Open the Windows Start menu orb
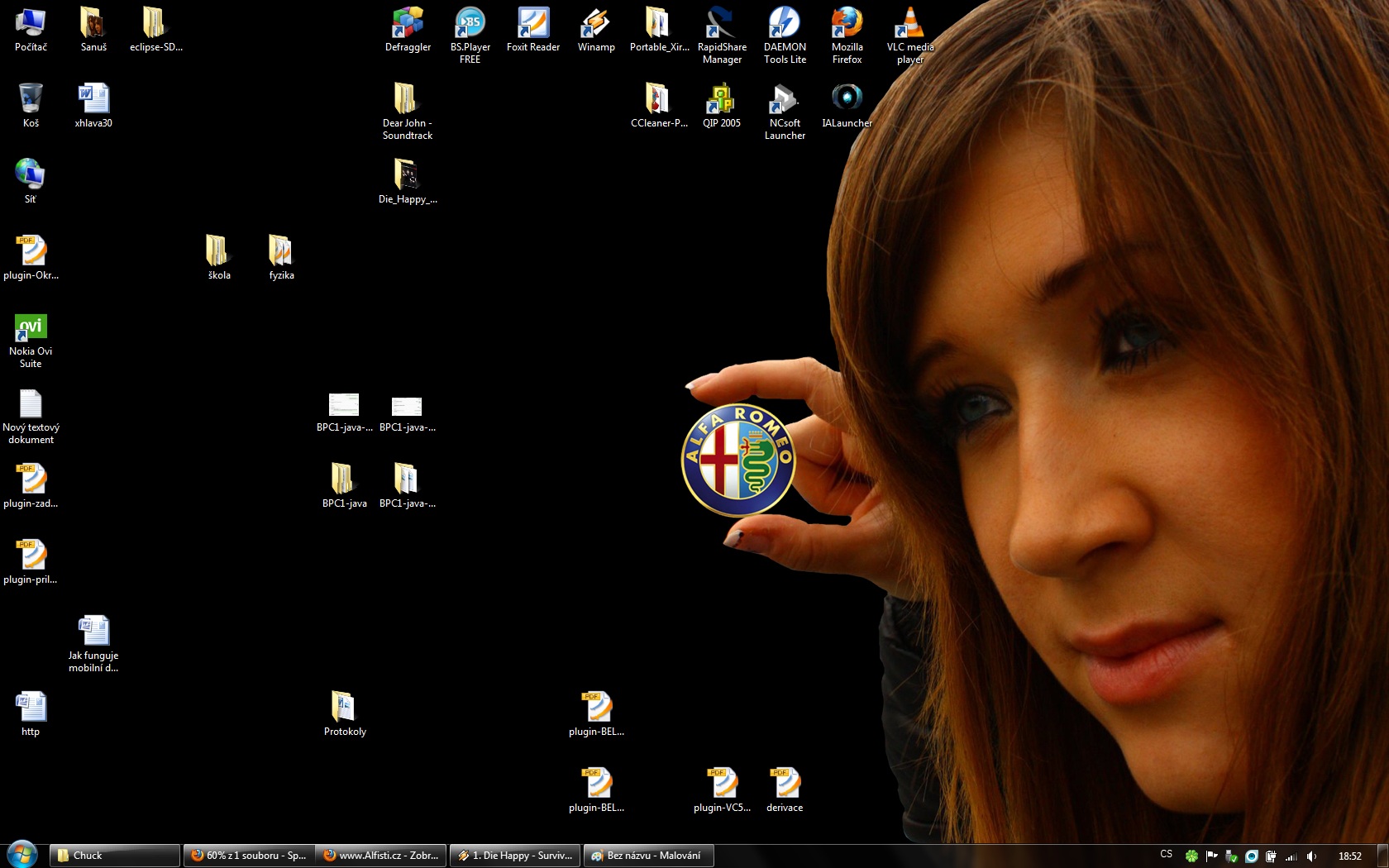 21,855
